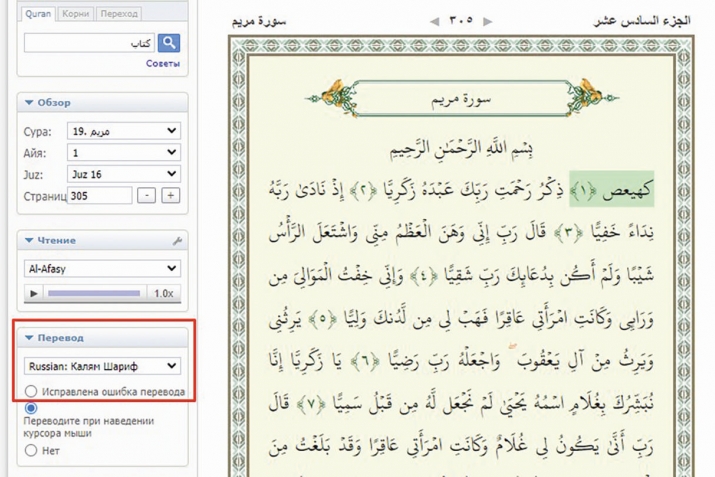Screen dimensions: 715x477
Task: Open the Айя verse dropdown
Action: (x=123, y=153)
